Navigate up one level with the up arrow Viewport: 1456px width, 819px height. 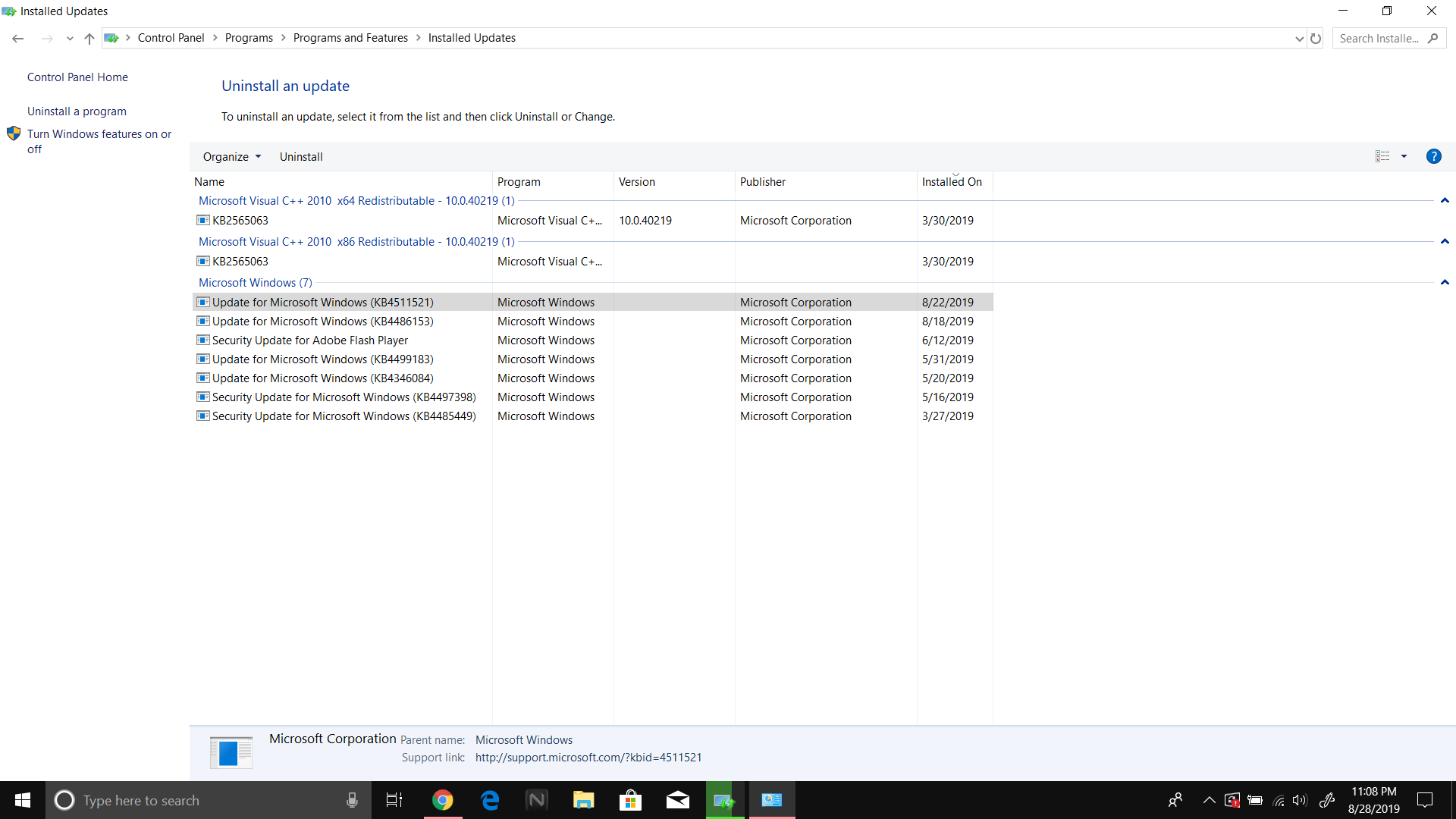coord(89,38)
